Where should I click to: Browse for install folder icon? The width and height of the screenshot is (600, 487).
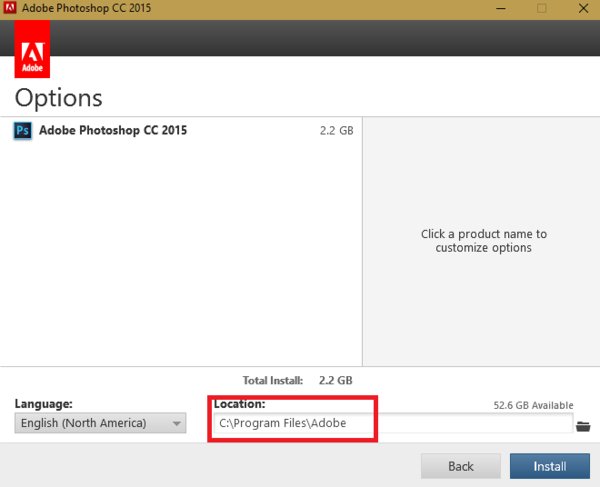pyautogui.click(x=583, y=426)
